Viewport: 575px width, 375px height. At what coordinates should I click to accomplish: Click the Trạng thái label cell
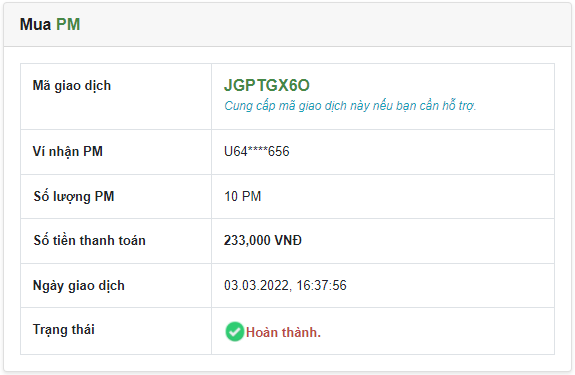click(116, 331)
